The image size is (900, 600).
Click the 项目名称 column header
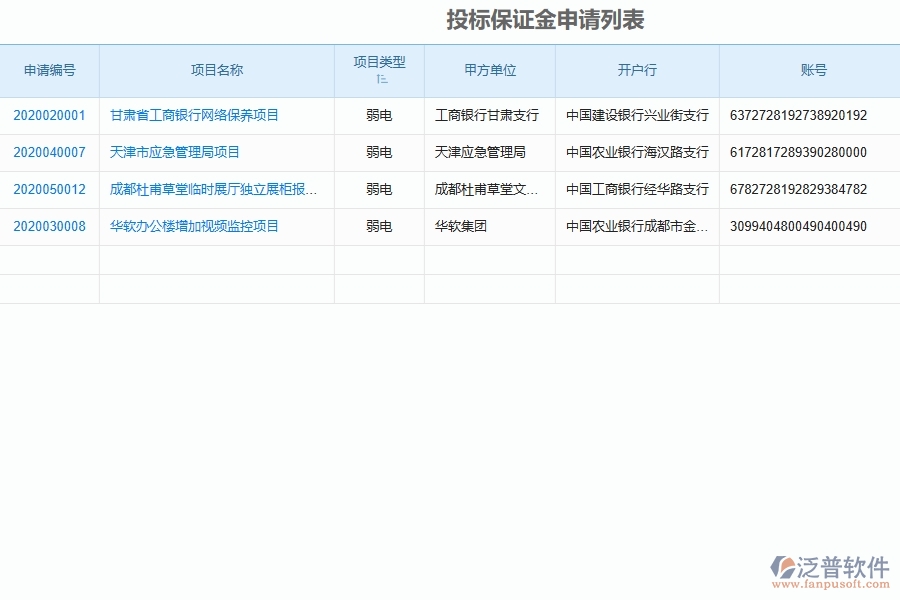pos(216,70)
